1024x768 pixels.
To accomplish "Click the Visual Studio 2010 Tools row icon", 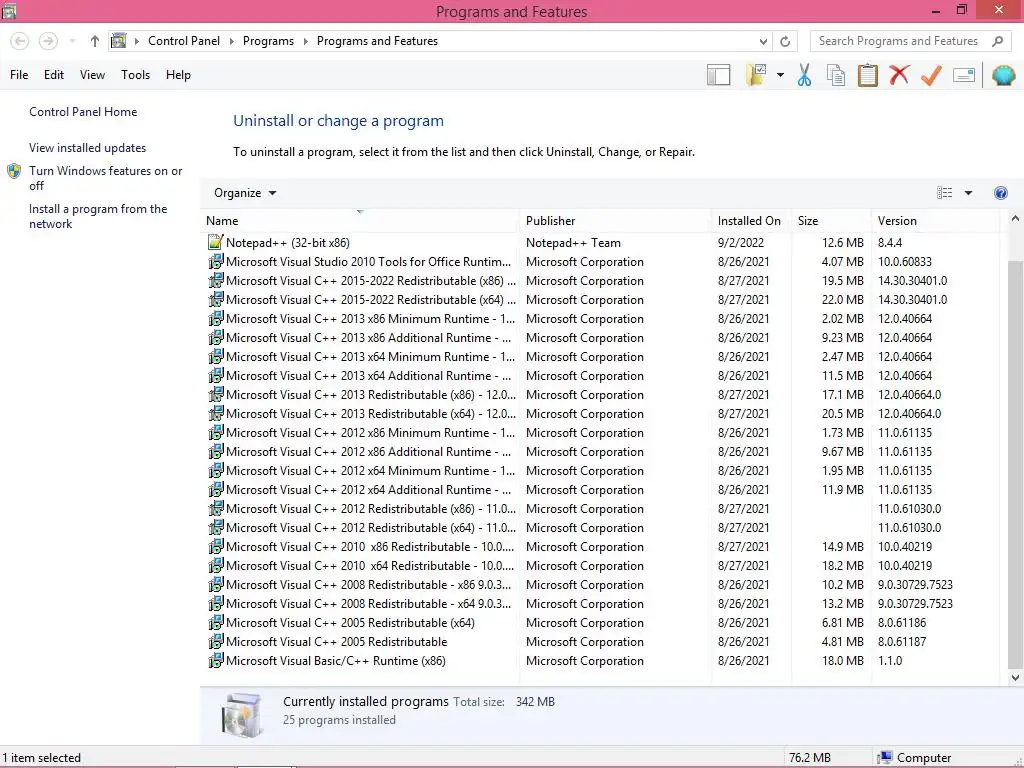I will [x=215, y=261].
